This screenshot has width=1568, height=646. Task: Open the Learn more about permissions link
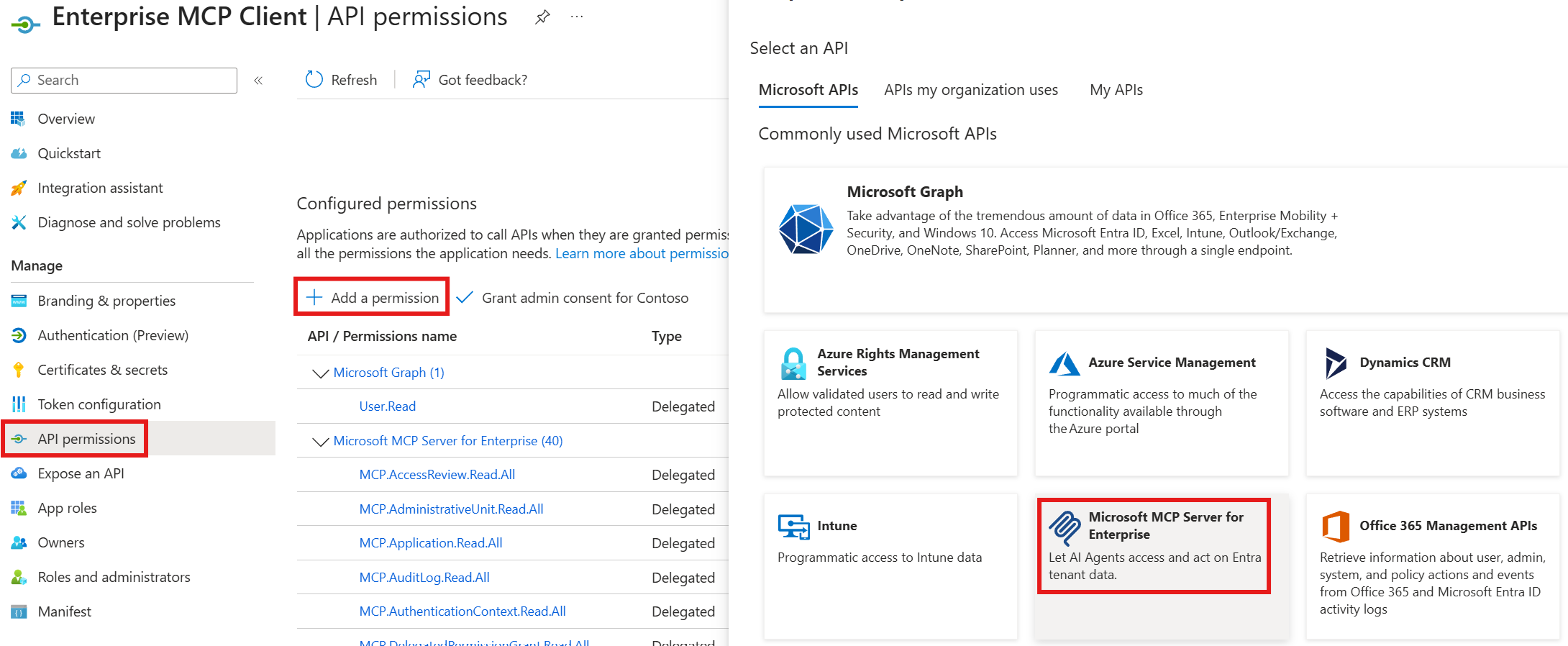point(642,253)
